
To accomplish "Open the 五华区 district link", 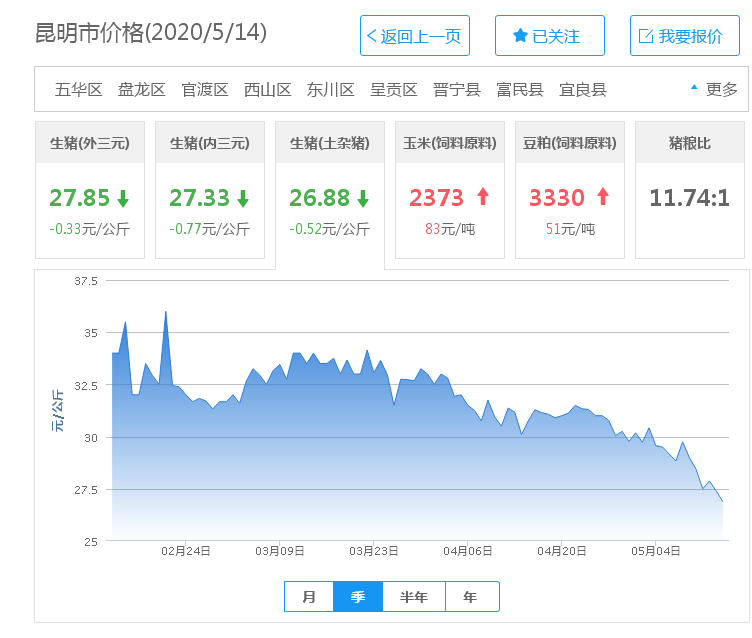I will pyautogui.click(x=79, y=89).
